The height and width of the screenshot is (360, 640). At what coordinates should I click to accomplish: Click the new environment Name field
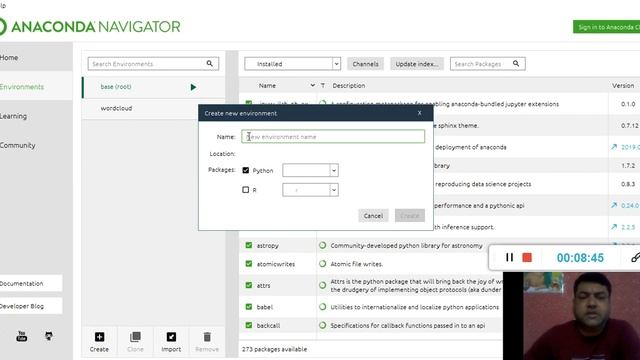point(333,136)
